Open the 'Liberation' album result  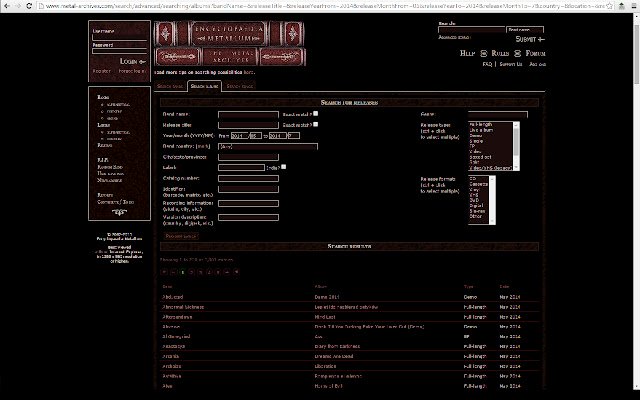tap(325, 366)
